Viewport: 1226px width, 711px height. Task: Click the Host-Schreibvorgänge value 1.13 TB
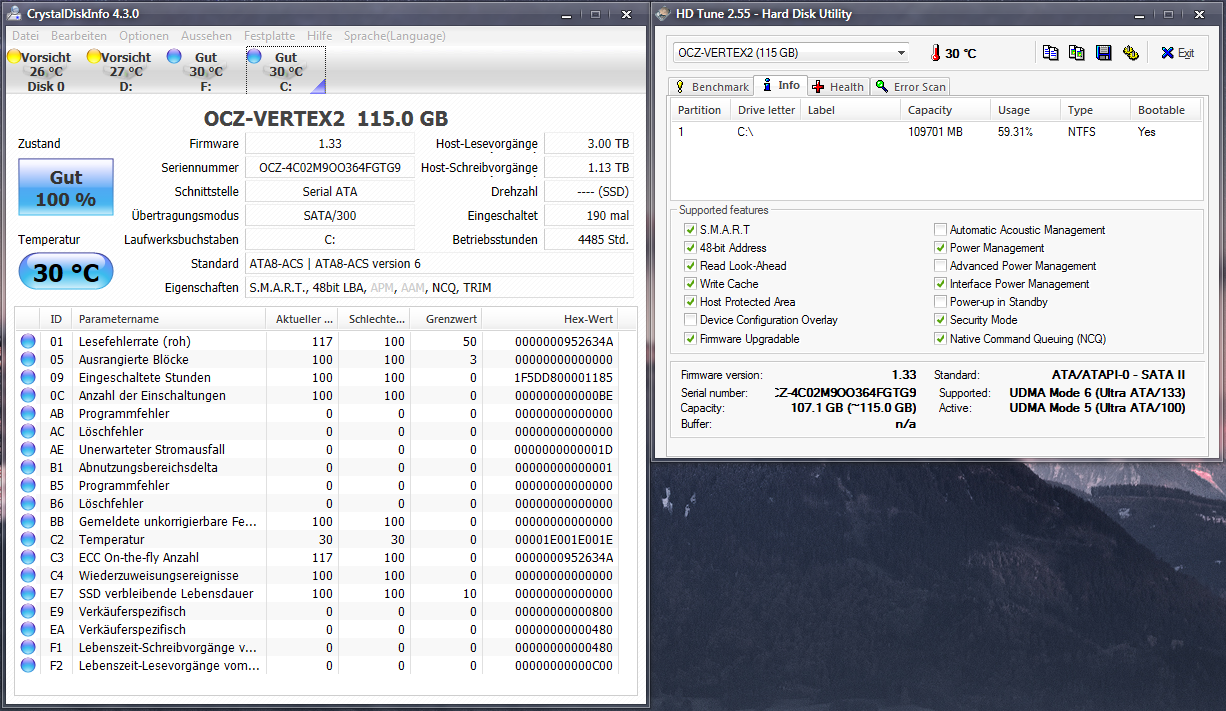(x=589, y=168)
